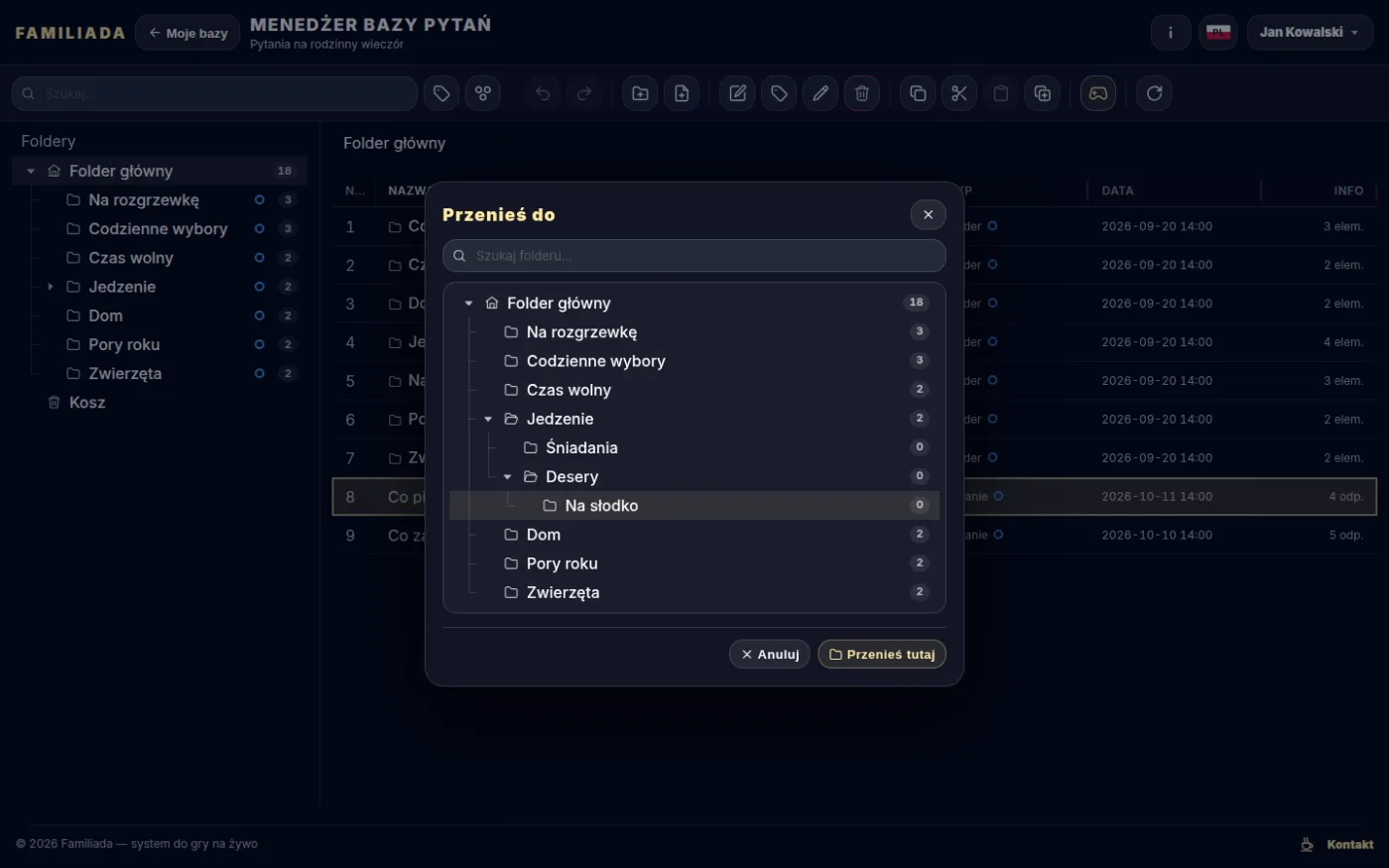Expand Jedzenie in the left sidebar tree
1389x868 pixels.
tap(51, 287)
